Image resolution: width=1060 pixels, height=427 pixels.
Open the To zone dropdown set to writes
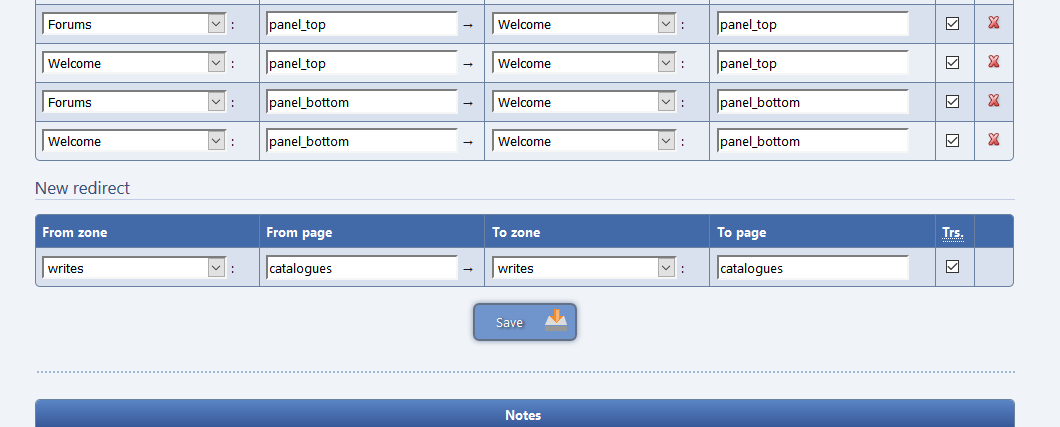pyautogui.click(x=584, y=268)
